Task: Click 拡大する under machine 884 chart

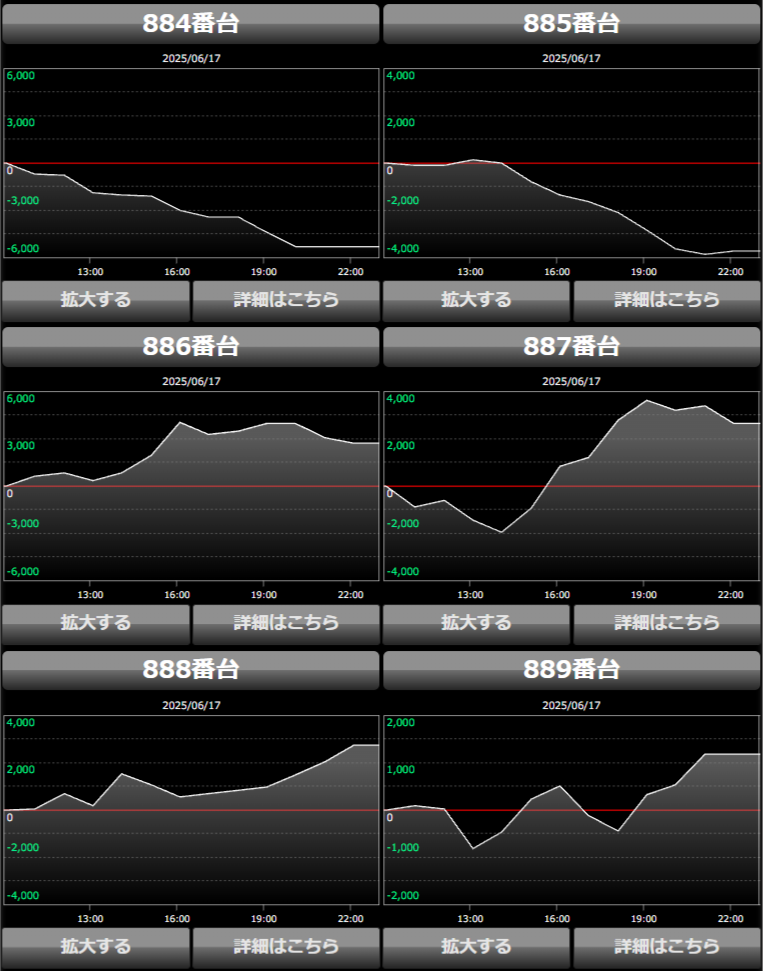Action: coord(96,301)
